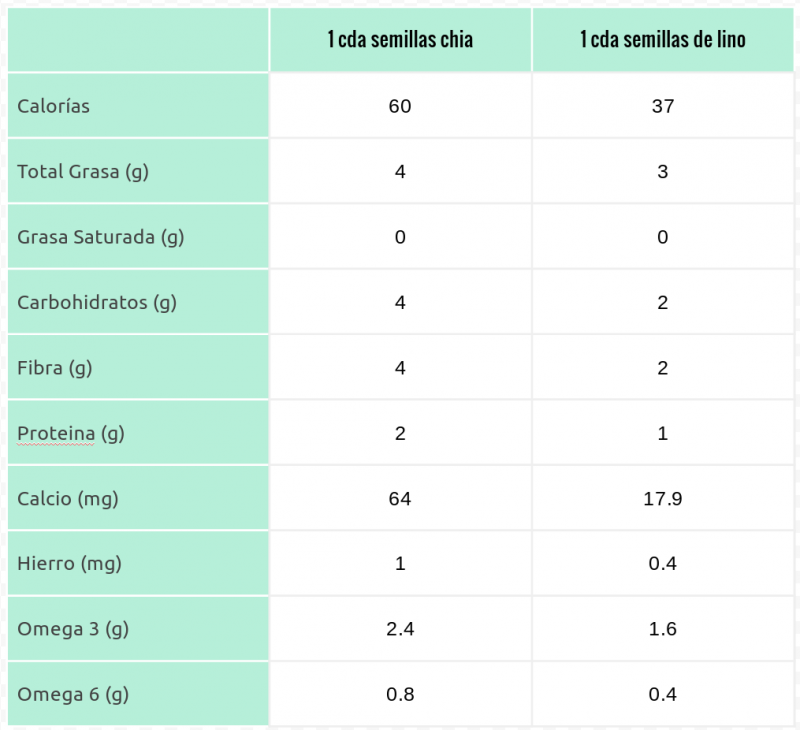Viewport: 800px width, 730px height.
Task: Select the Carbohidratos (g) row label
Action: pyautogui.click(x=97, y=302)
